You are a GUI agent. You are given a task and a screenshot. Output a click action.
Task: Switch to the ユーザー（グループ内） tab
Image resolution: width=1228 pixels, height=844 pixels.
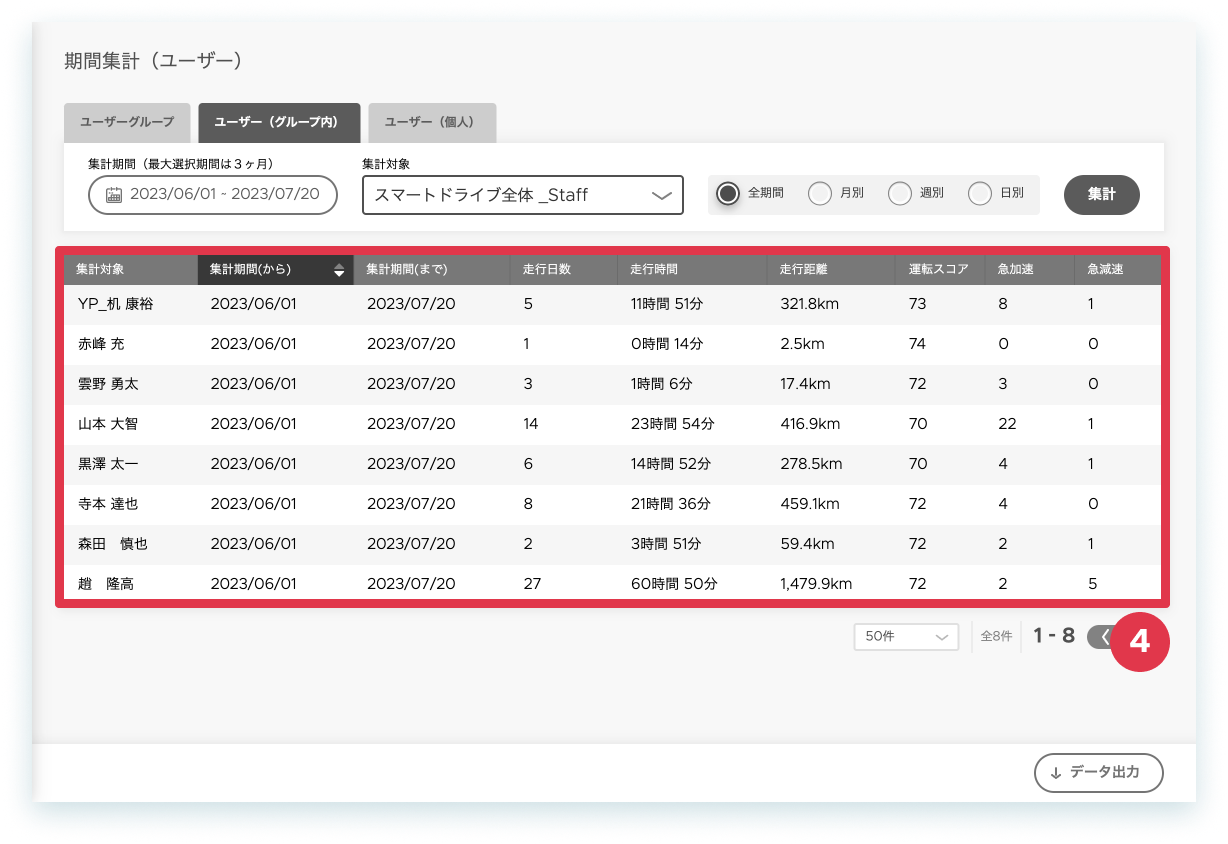pyautogui.click(x=279, y=122)
